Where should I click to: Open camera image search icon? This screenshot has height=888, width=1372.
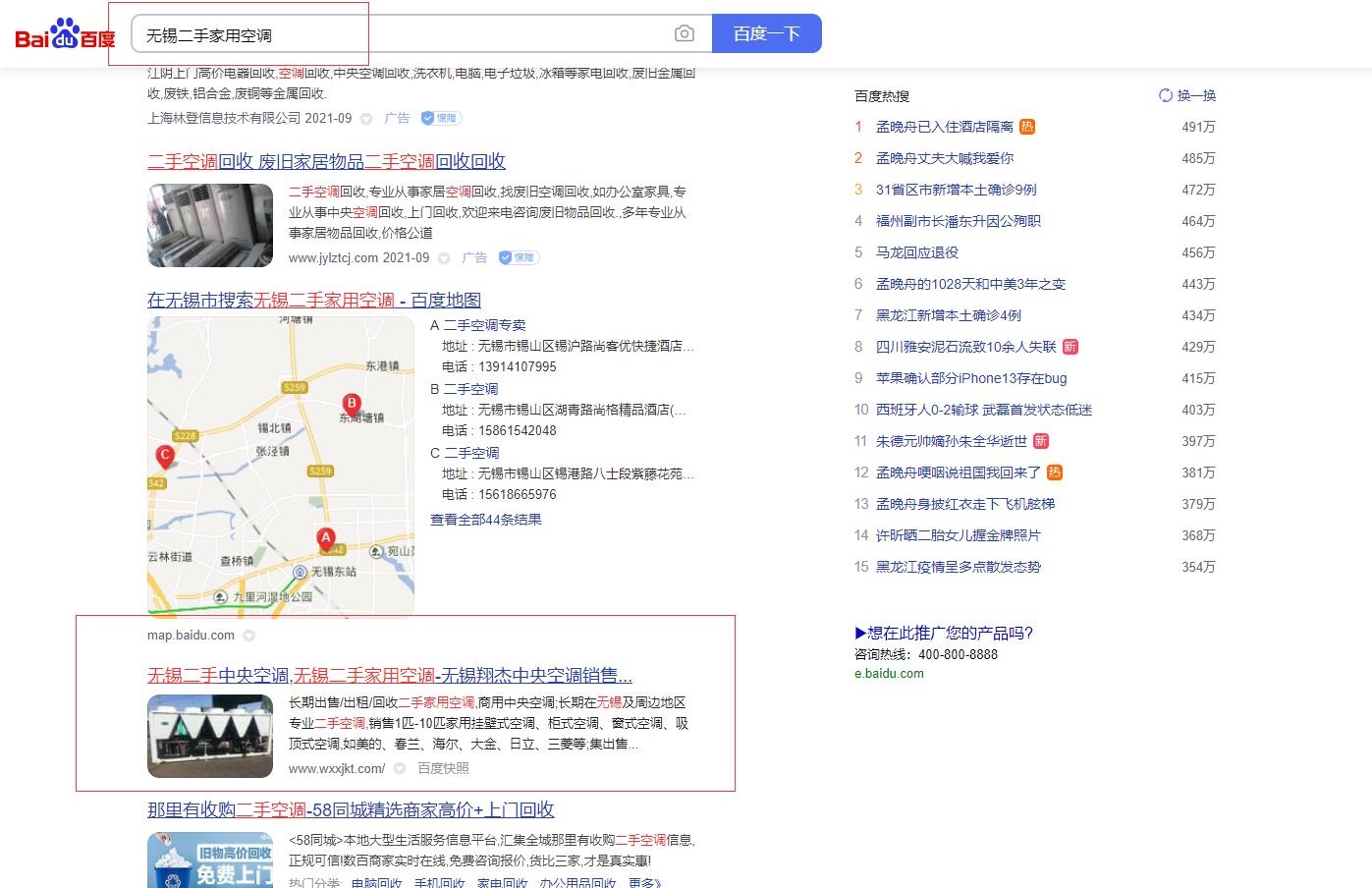coord(685,34)
